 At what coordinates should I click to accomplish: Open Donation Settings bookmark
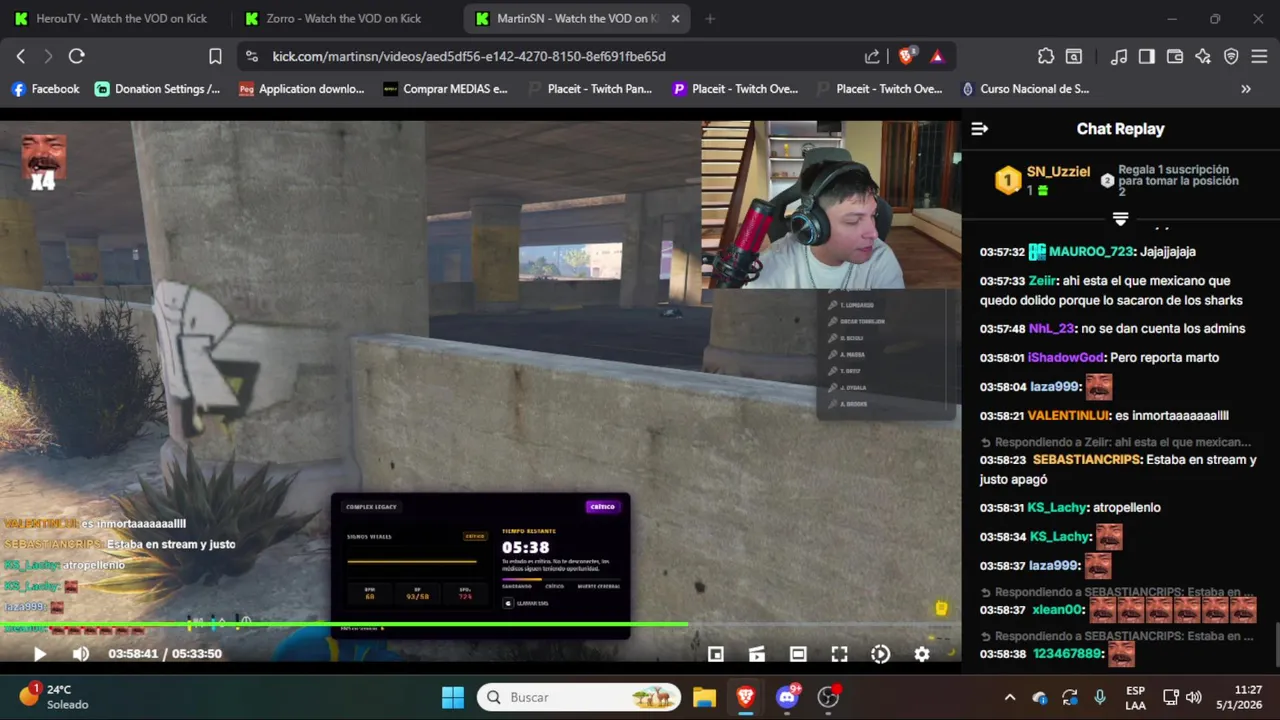pyautogui.click(x=158, y=89)
